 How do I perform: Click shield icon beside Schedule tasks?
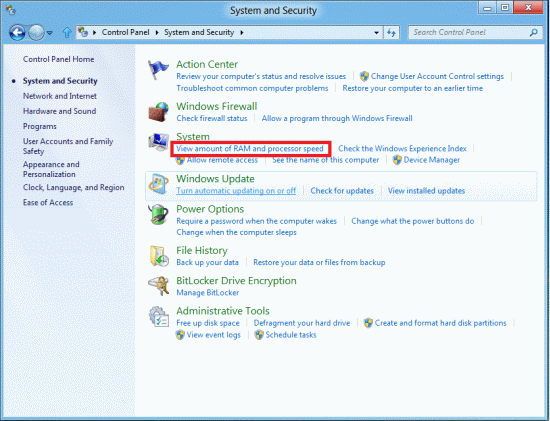pos(259,335)
